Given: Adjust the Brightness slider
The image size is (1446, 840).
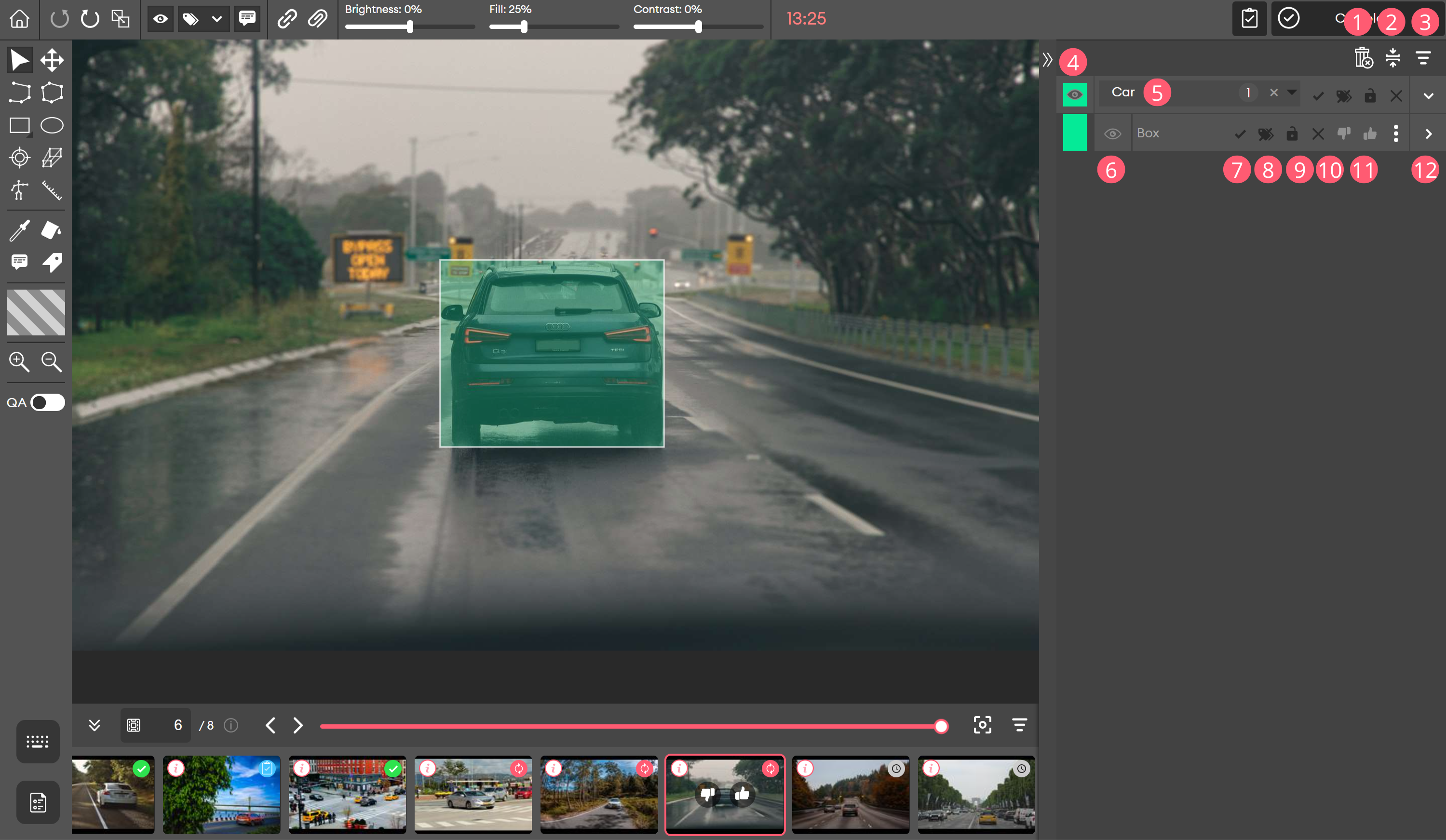Looking at the screenshot, I should click(410, 27).
